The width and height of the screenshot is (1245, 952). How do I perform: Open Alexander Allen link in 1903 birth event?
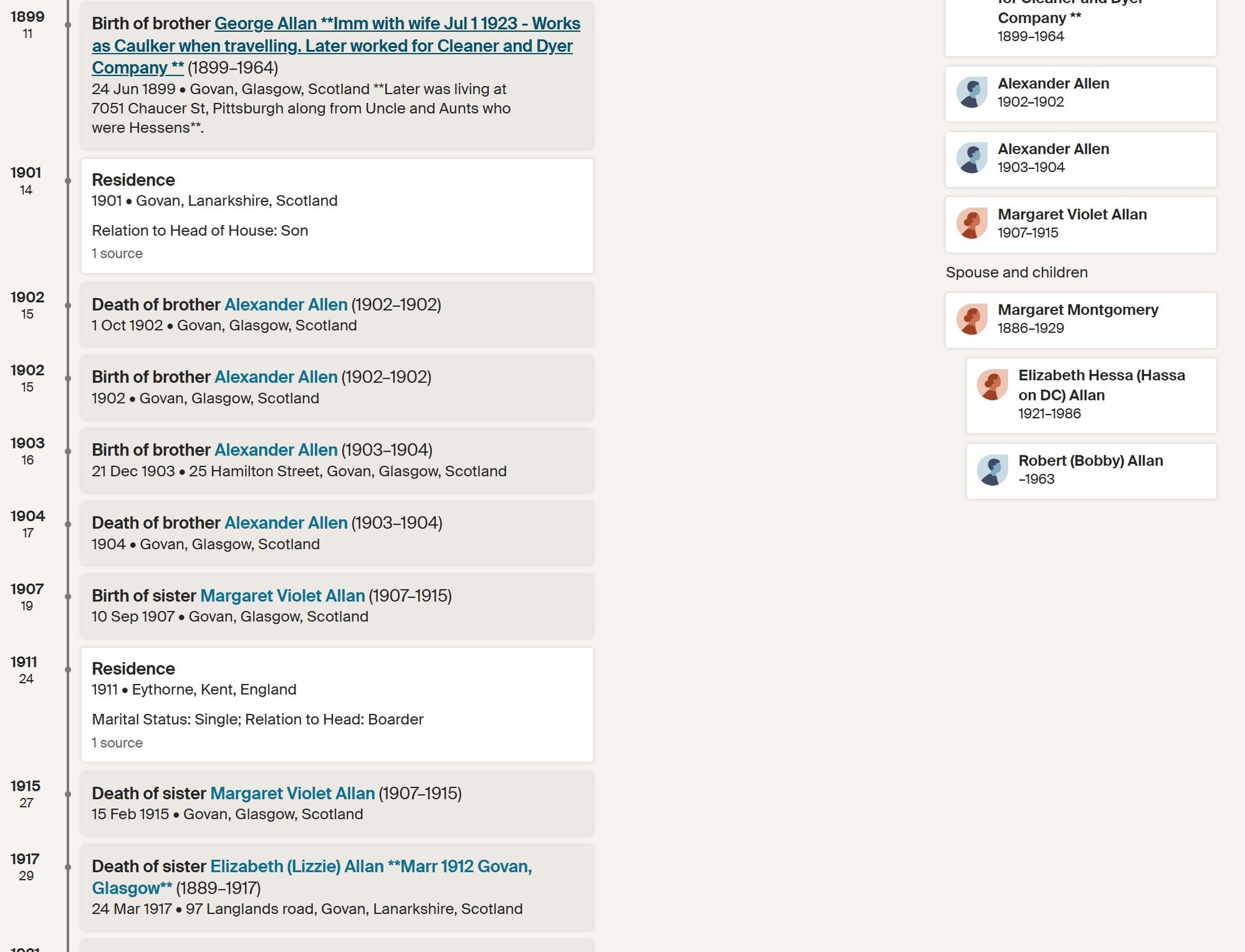pos(275,450)
